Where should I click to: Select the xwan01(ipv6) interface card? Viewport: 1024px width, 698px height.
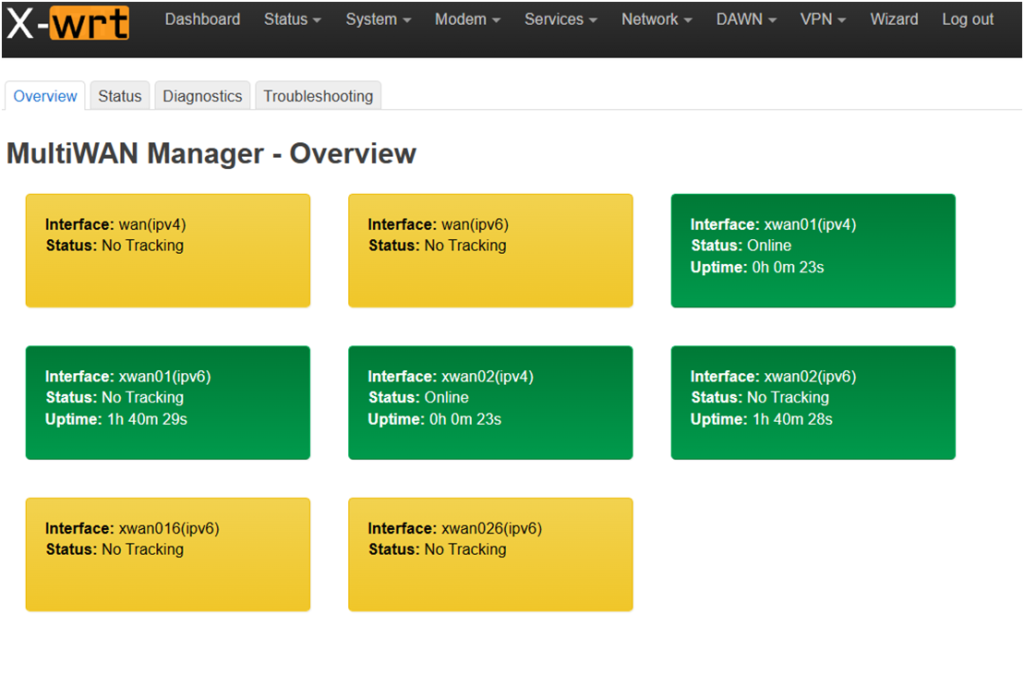click(x=168, y=403)
